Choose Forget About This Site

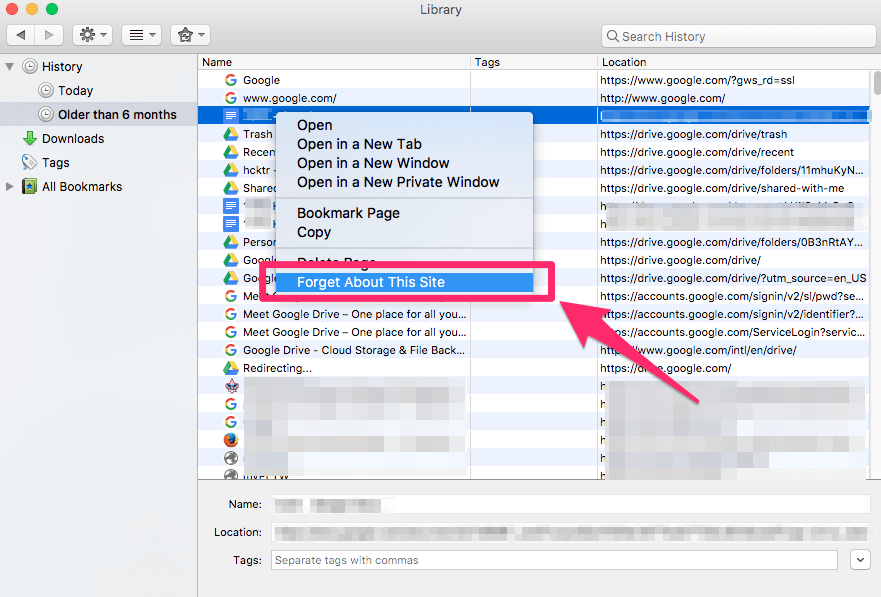370,282
